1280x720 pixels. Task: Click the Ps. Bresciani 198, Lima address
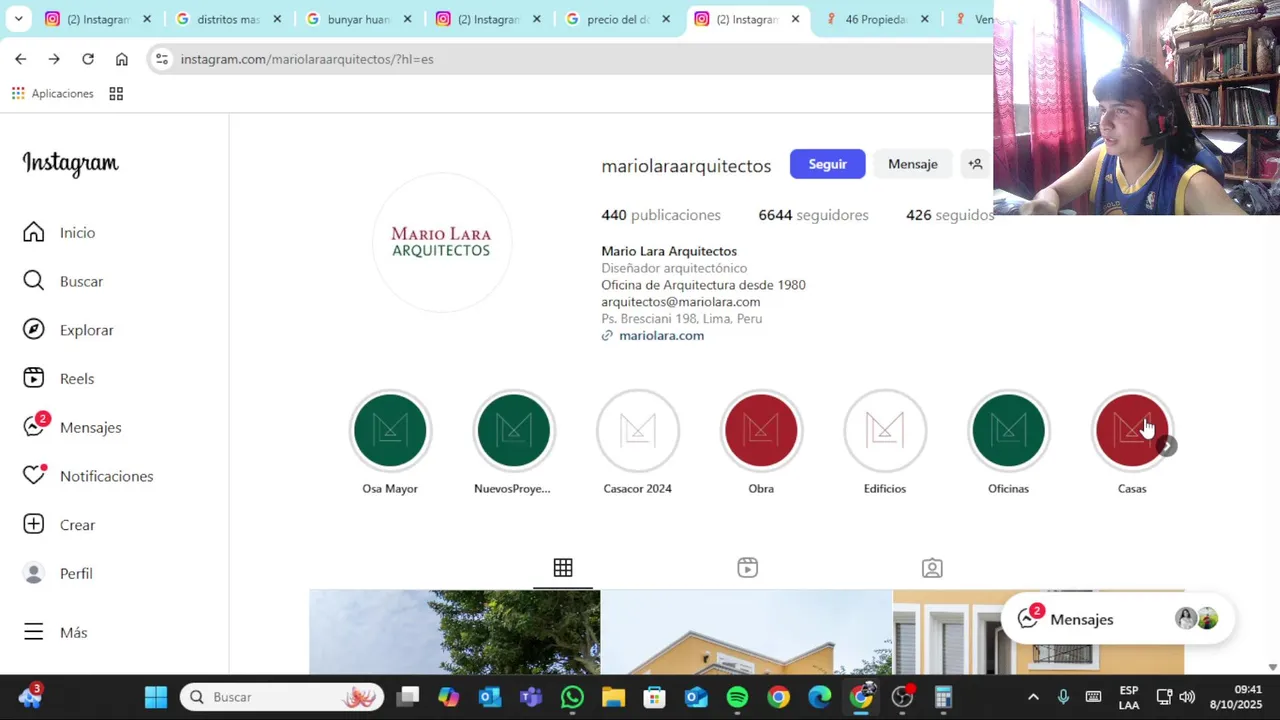tap(681, 319)
